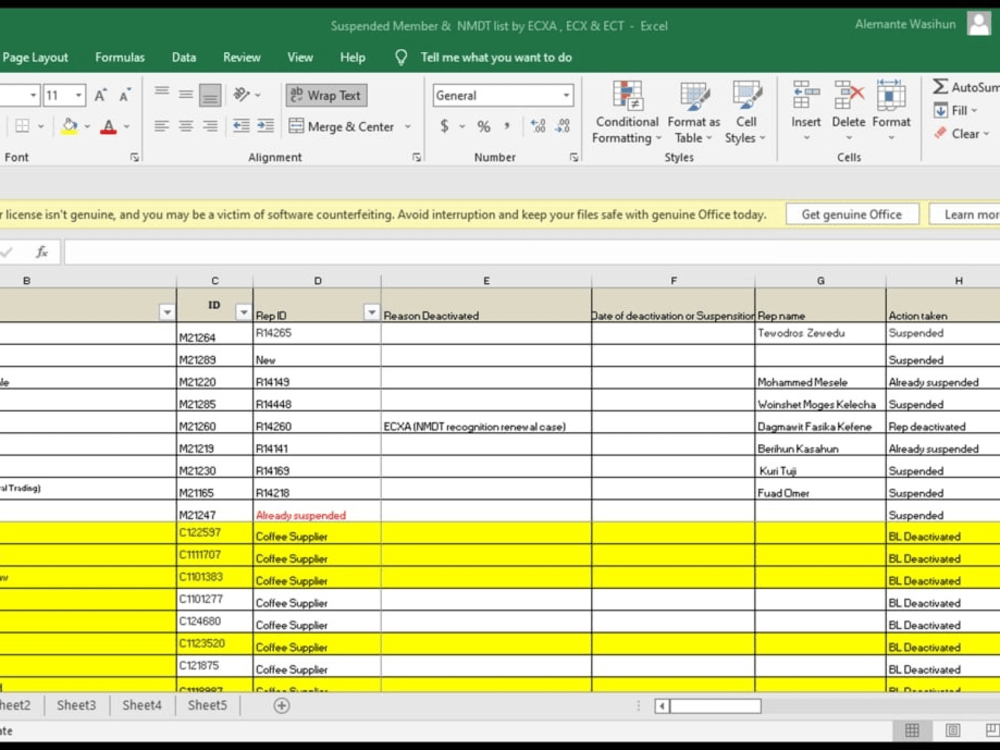Apply the yellow fill color

pos(70,126)
